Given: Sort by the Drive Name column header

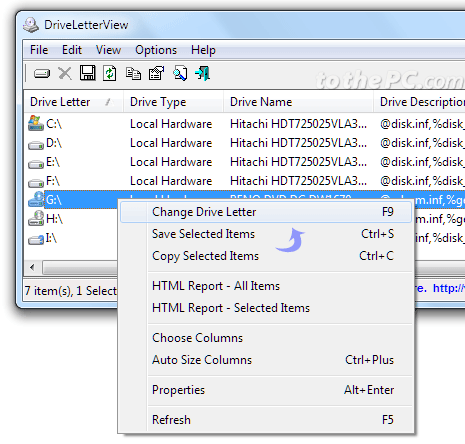Looking at the screenshot, I should (298, 102).
